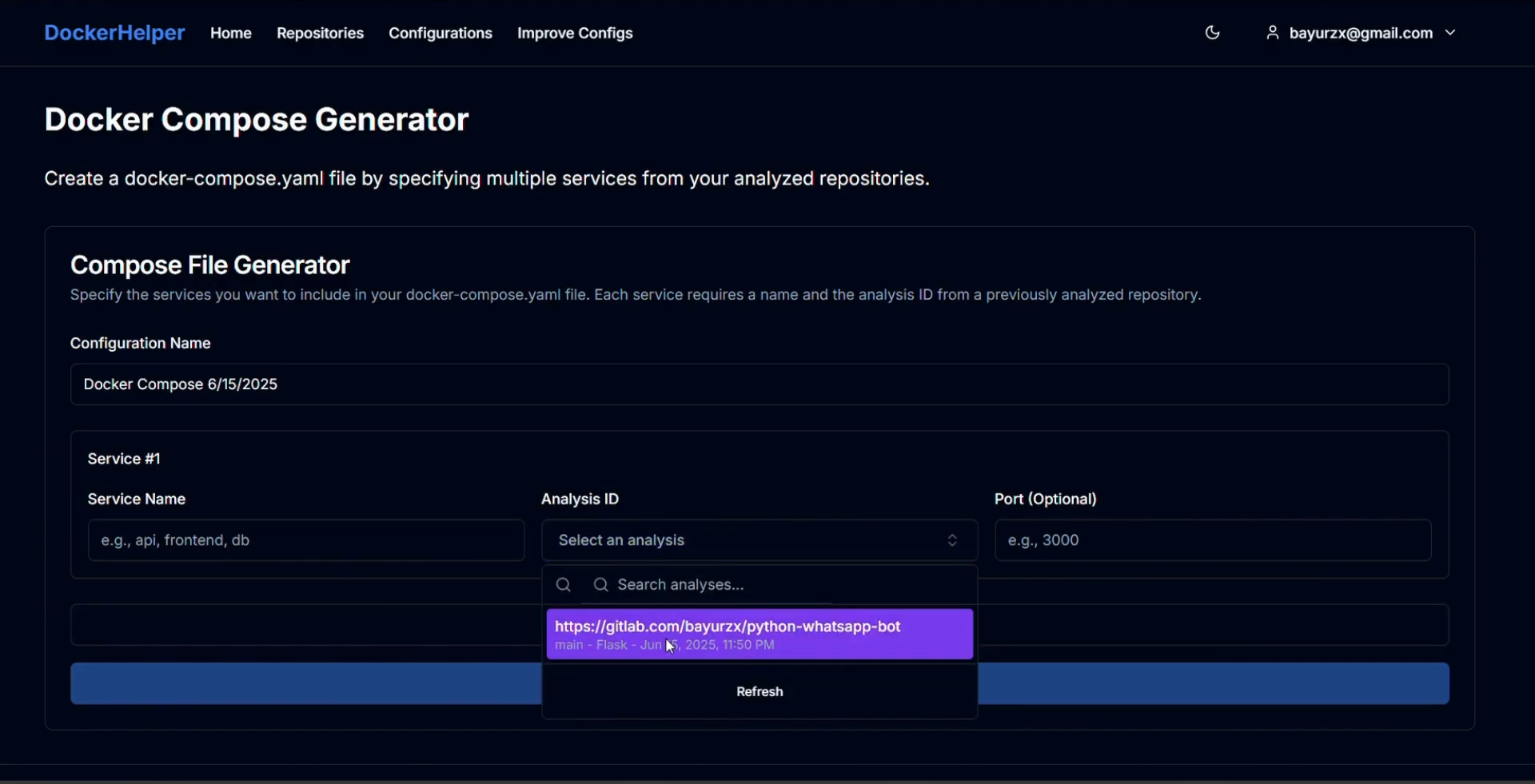The width and height of the screenshot is (1535, 784).
Task: Open the bayurzx@gmail.com account menu
Action: coord(1360,33)
